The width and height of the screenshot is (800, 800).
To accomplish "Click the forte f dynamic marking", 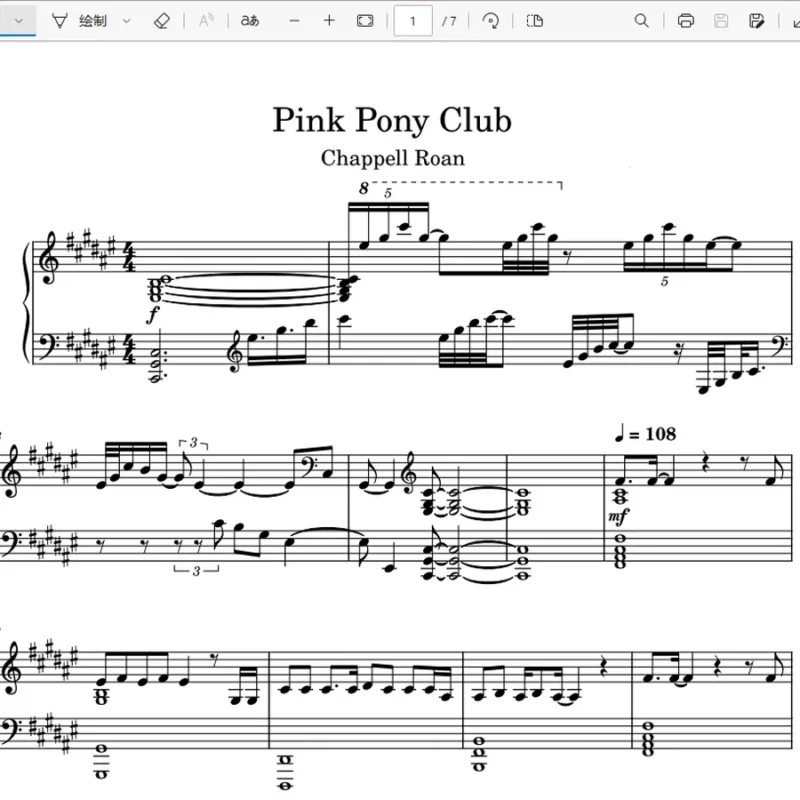I will [153, 314].
